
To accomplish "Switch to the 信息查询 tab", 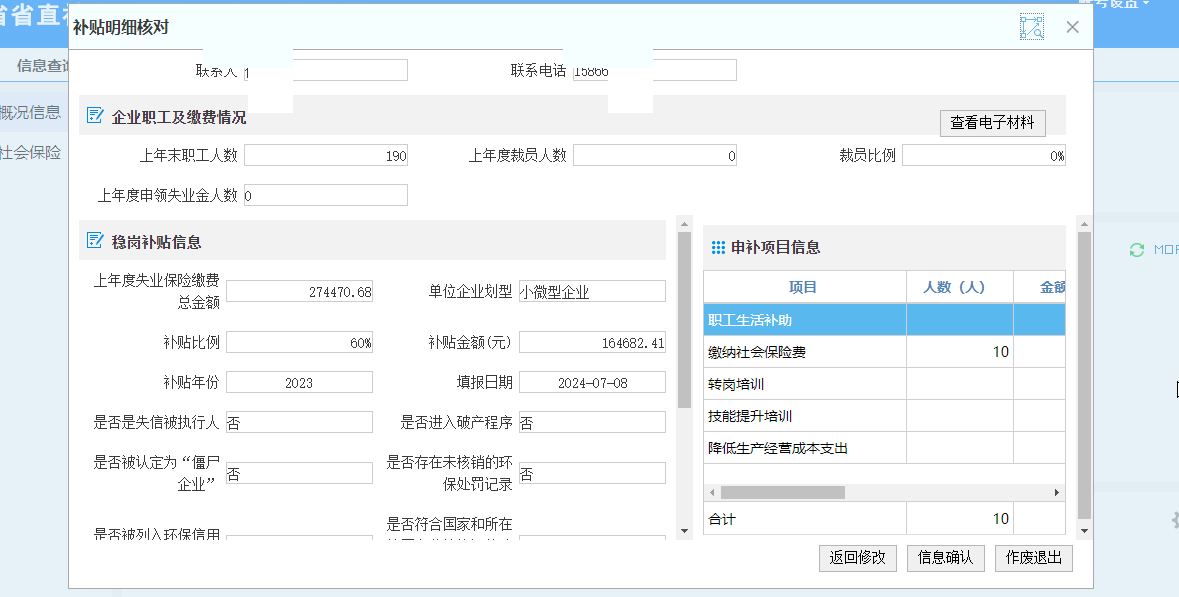I will (43, 66).
